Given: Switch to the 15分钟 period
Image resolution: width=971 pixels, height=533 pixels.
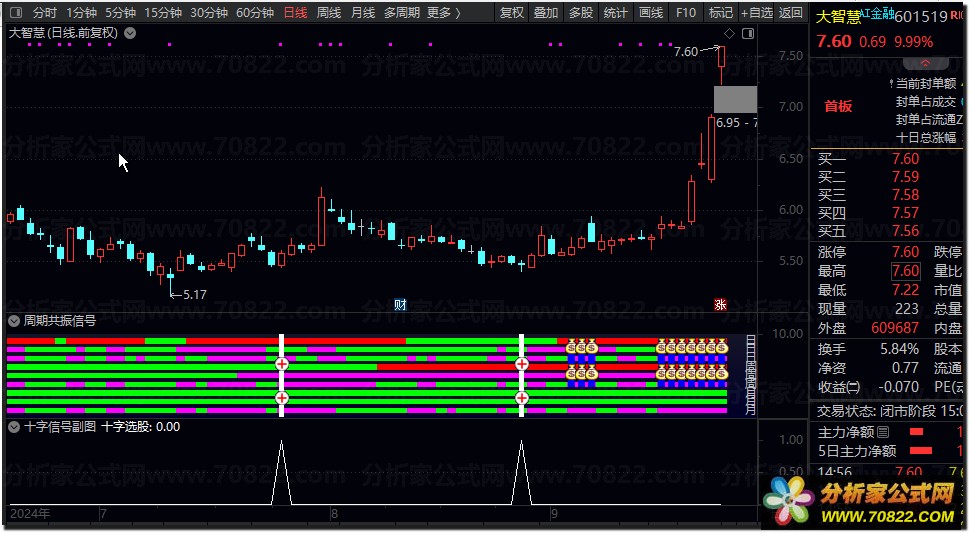Looking at the screenshot, I should 163,12.
